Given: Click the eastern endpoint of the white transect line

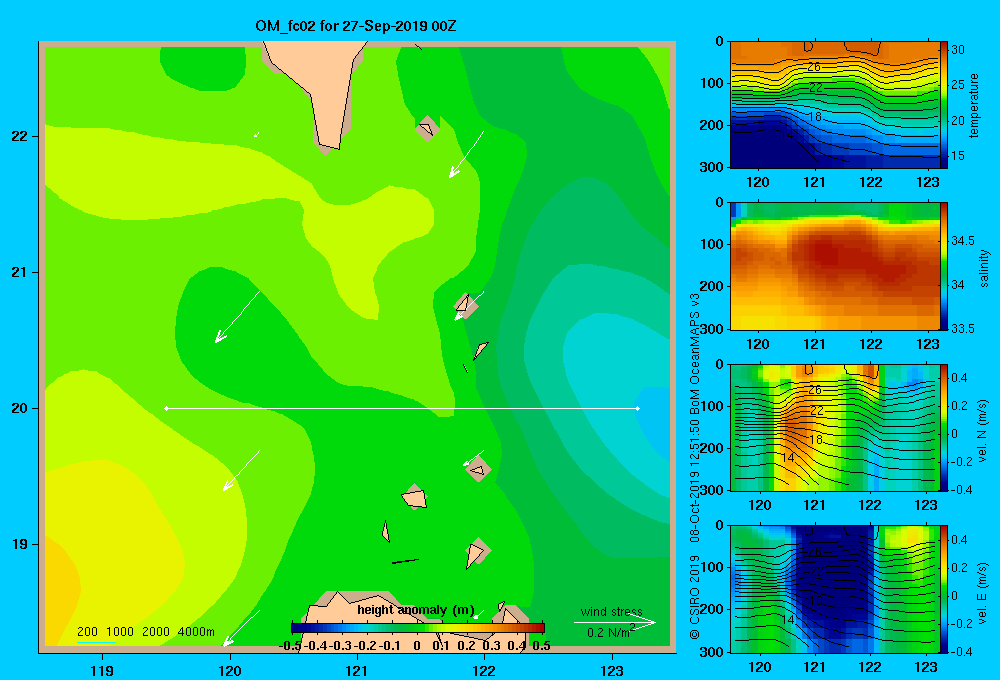Looking at the screenshot, I should 637,408.
